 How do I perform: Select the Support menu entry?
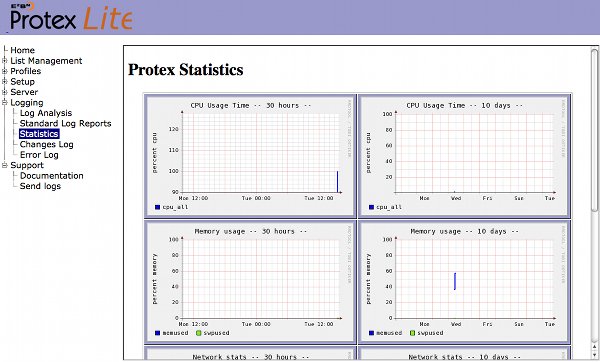(x=27, y=165)
